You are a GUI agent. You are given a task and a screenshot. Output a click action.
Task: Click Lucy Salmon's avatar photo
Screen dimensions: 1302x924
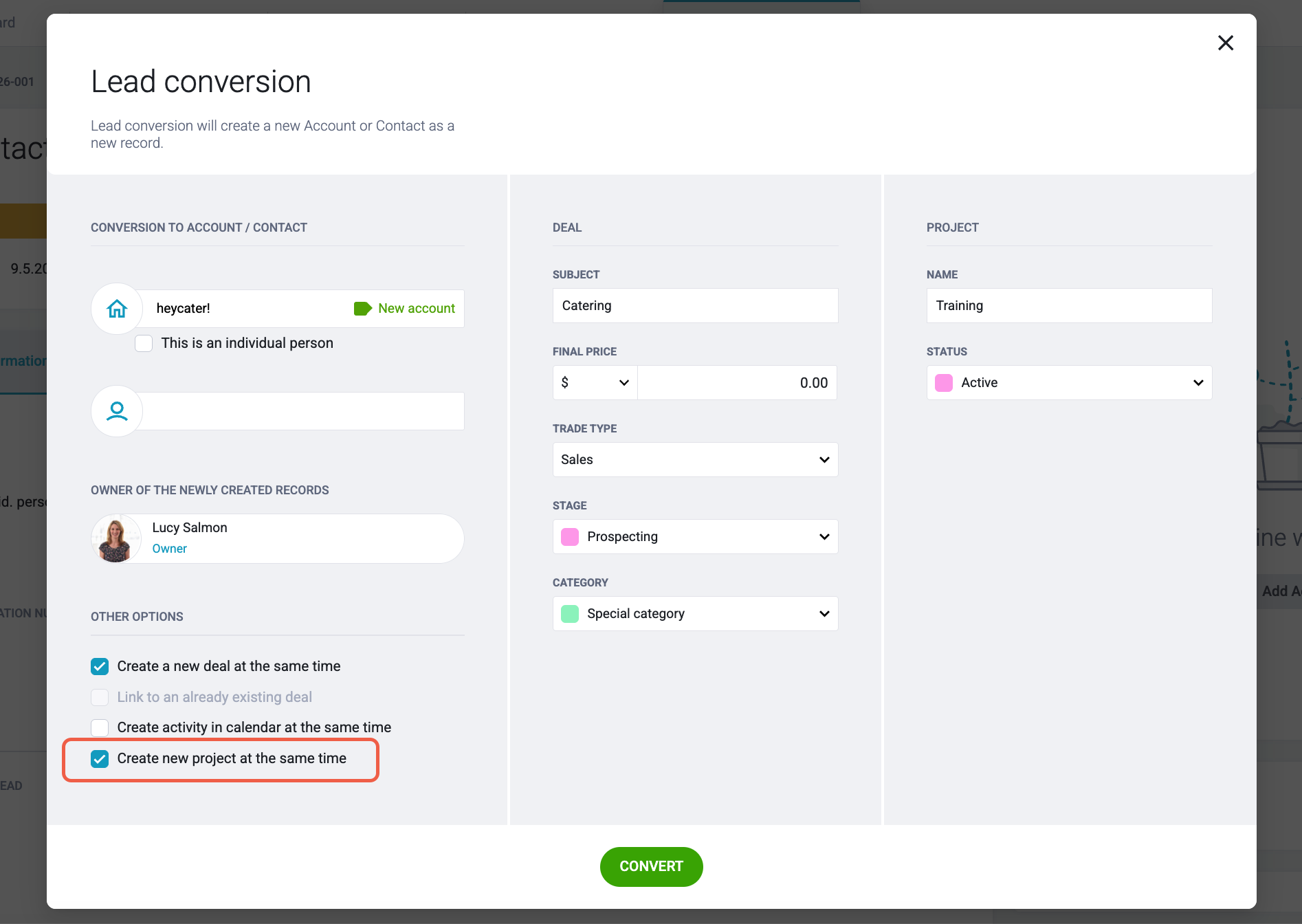[115, 538]
